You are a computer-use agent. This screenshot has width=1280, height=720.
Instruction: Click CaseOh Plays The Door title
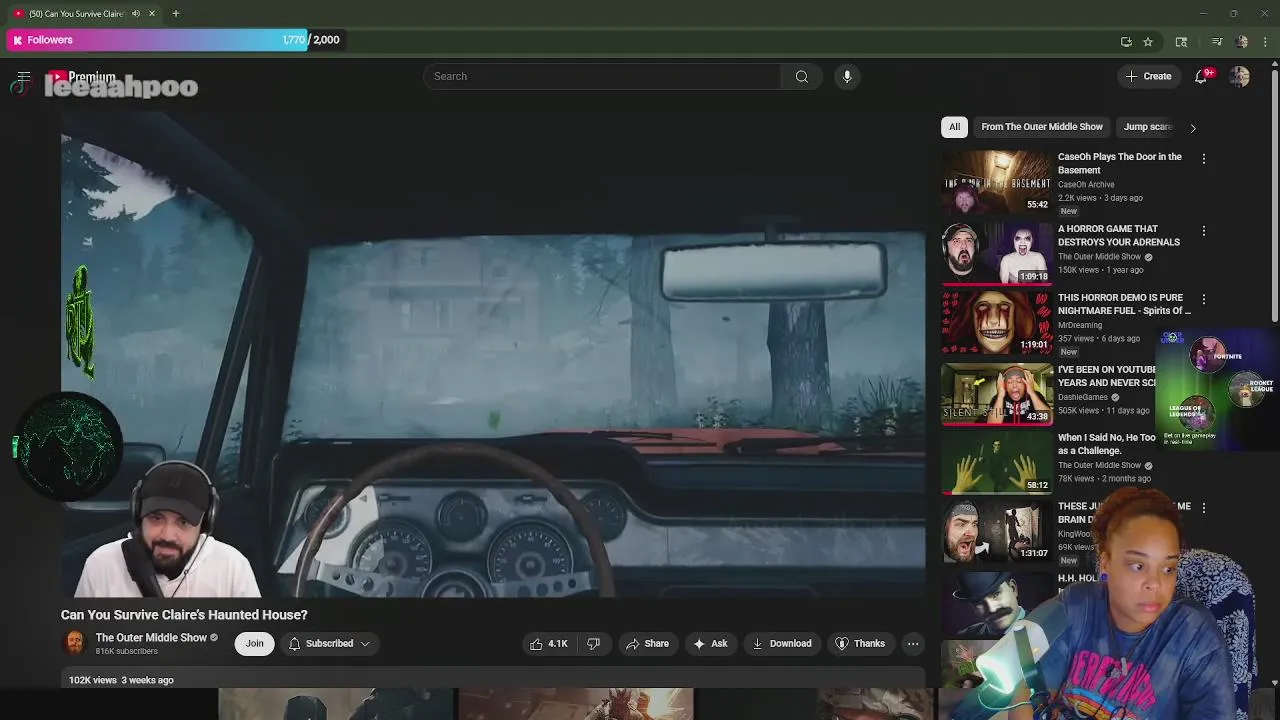1120,163
